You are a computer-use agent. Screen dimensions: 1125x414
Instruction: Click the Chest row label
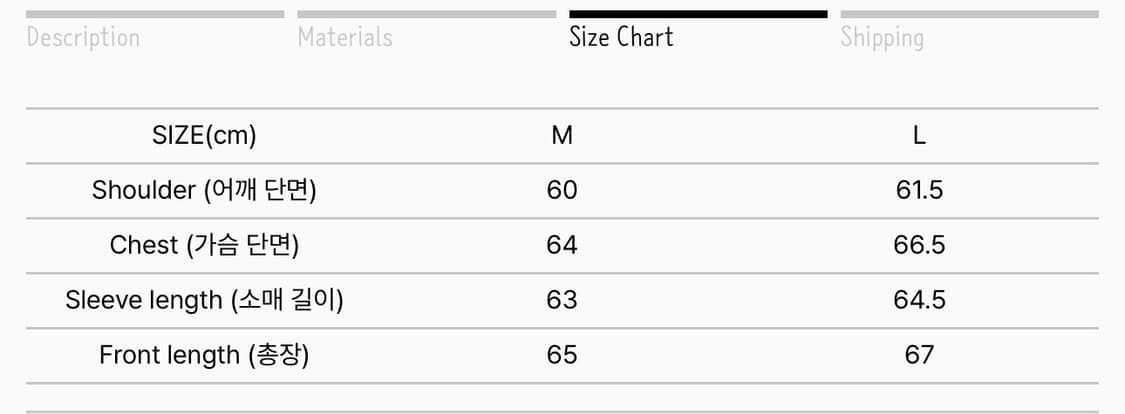[x=204, y=245]
